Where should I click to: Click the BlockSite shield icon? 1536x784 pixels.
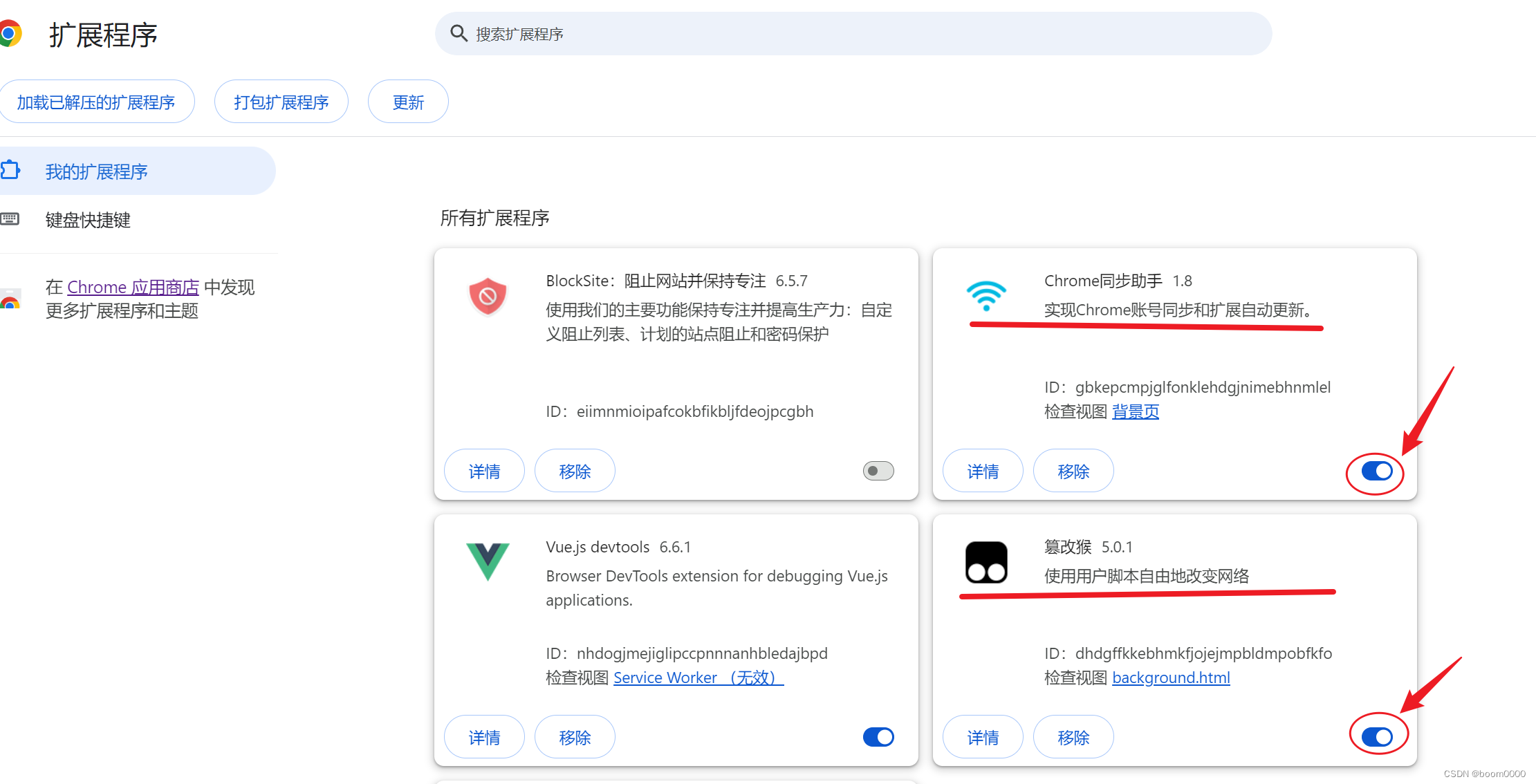[488, 297]
